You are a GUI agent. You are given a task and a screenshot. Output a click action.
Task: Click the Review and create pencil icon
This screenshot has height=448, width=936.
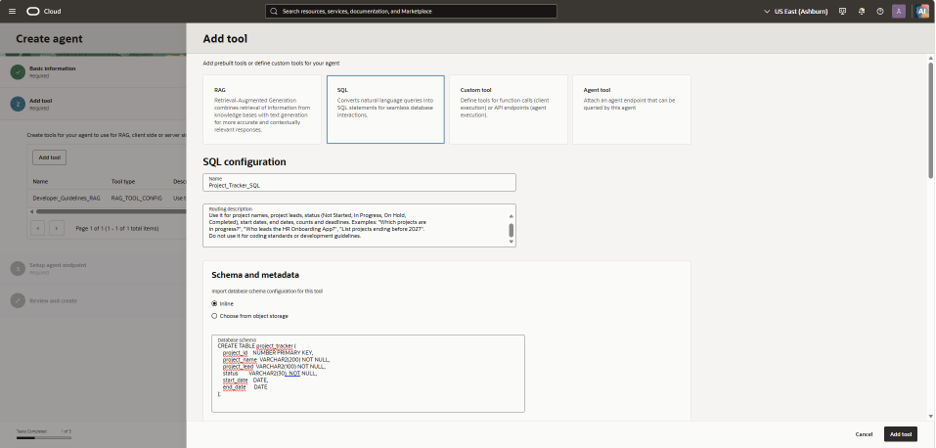click(x=17, y=300)
